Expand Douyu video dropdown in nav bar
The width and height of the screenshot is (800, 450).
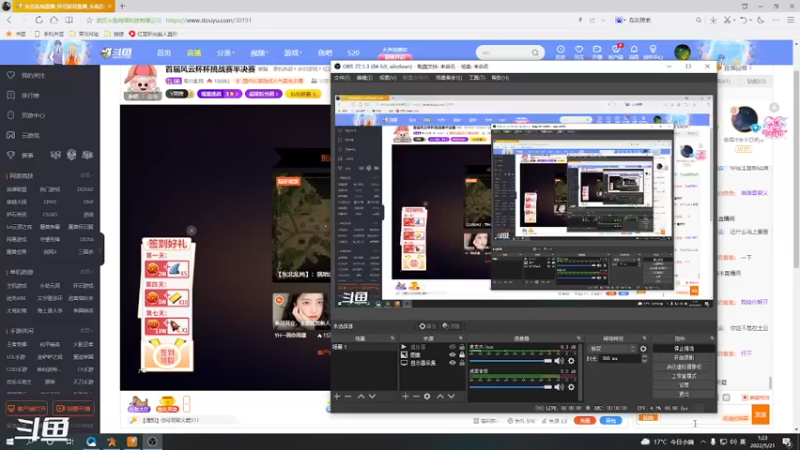(x=259, y=53)
